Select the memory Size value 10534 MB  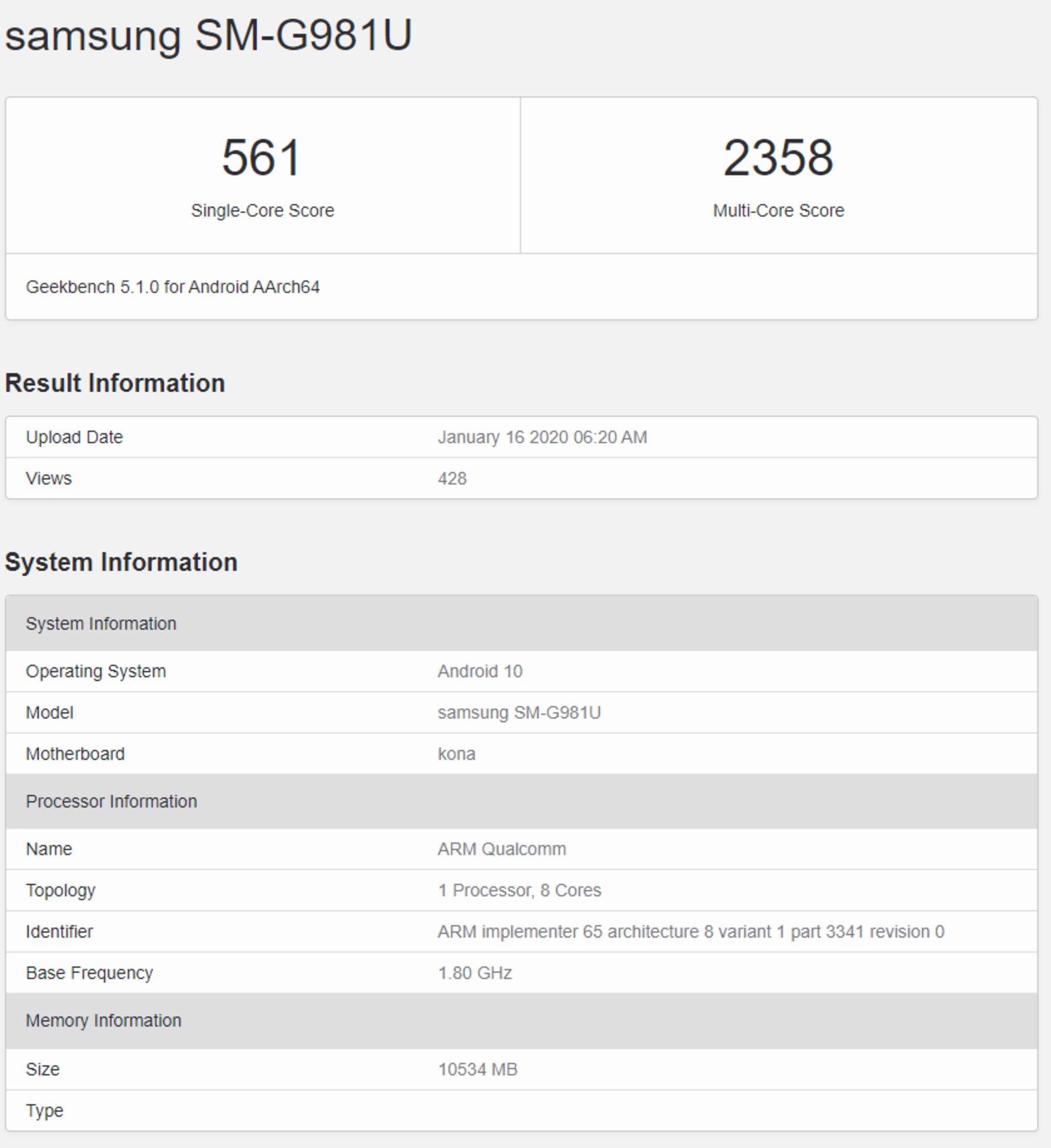coord(478,1068)
